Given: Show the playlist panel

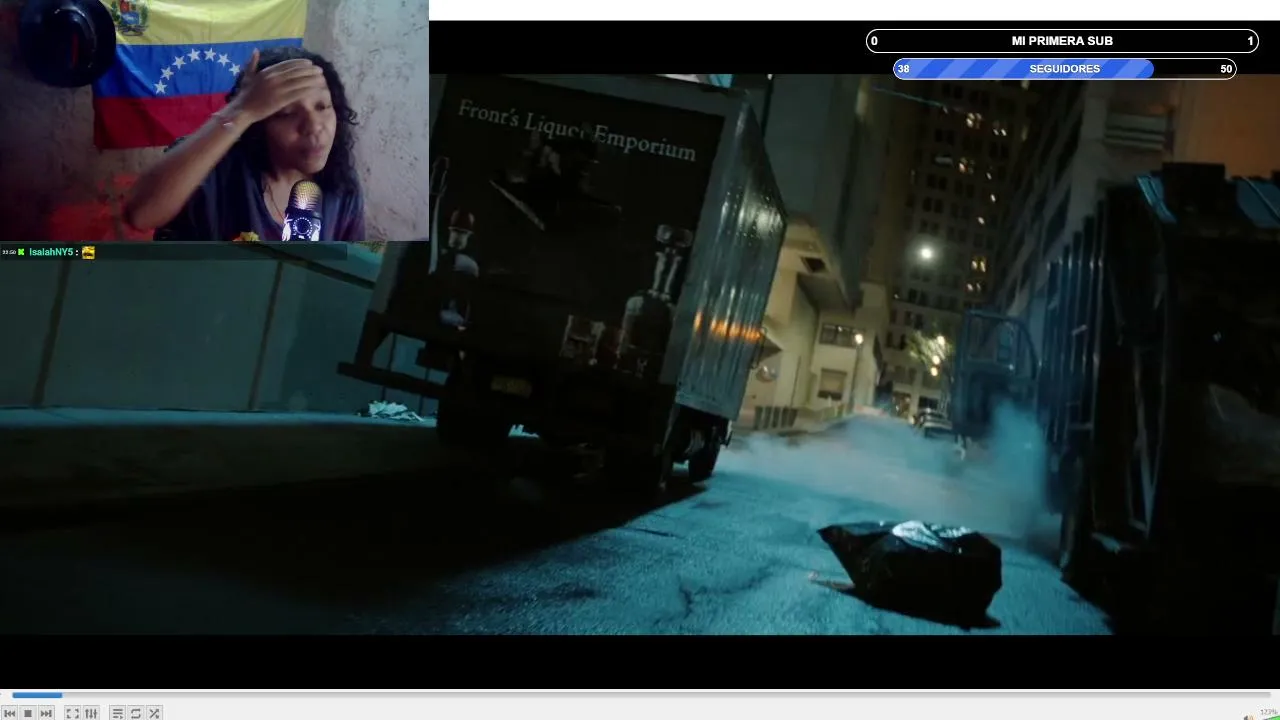Looking at the screenshot, I should (x=117, y=713).
